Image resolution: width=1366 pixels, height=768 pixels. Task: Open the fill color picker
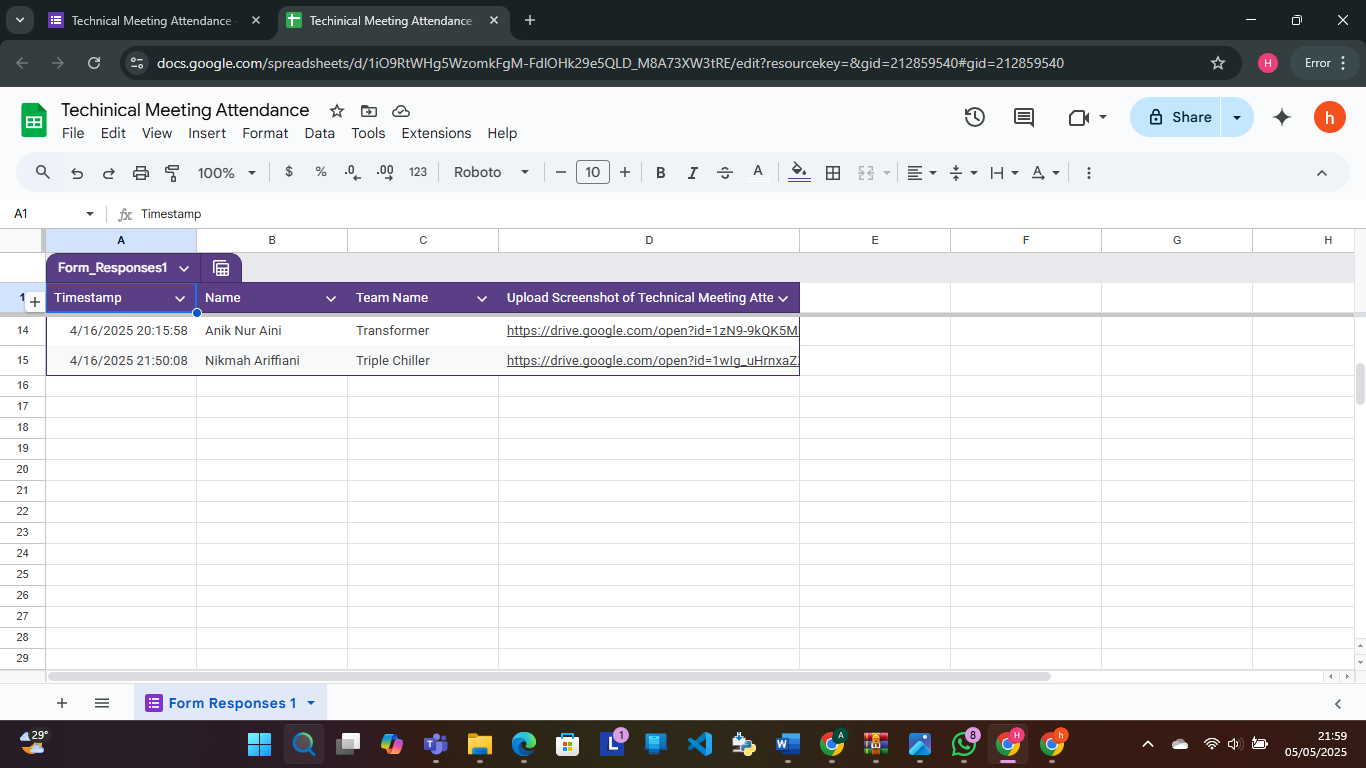(799, 173)
